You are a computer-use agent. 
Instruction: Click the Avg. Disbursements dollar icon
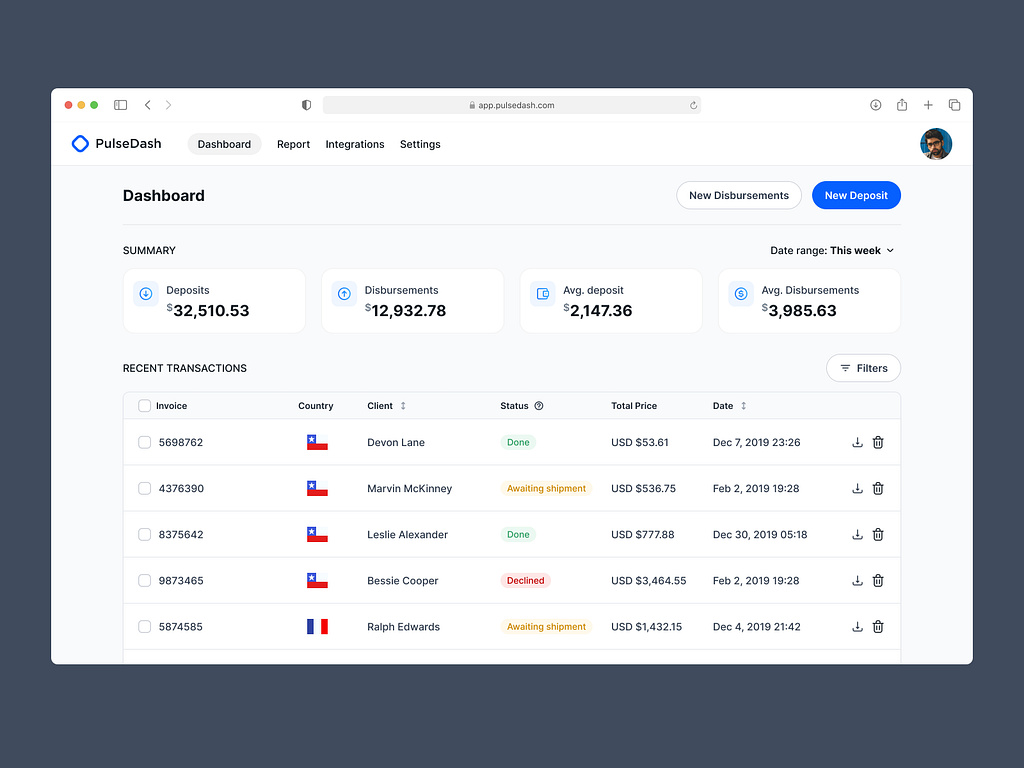(x=740, y=293)
